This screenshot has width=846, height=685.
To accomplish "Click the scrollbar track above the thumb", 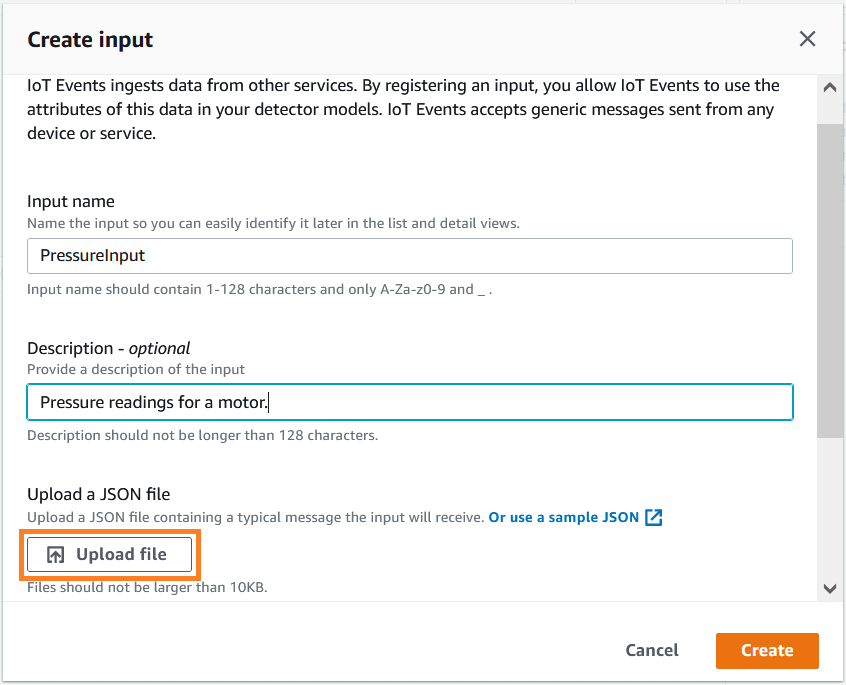I will tap(829, 110).
